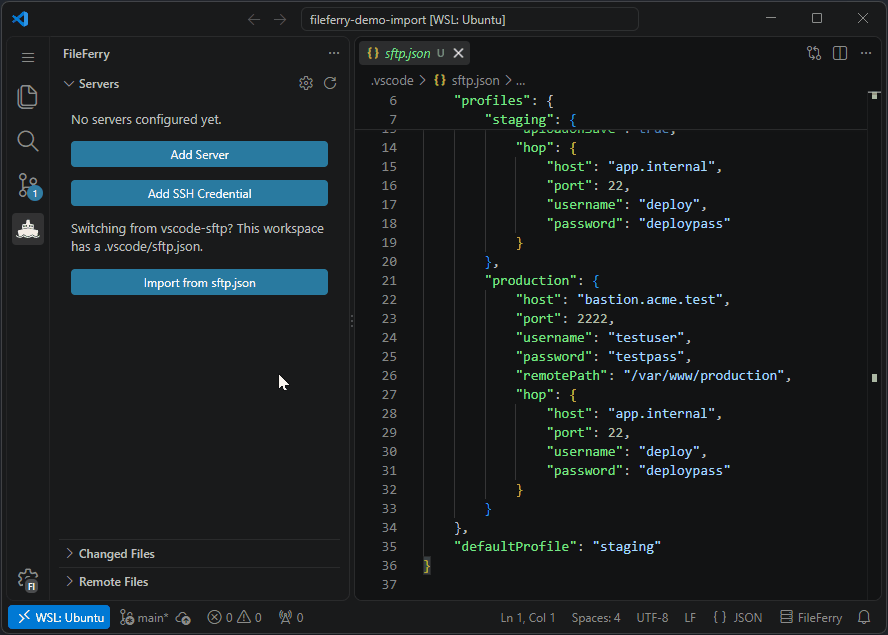Open notifications bell
The image size is (888, 635).
point(864,617)
